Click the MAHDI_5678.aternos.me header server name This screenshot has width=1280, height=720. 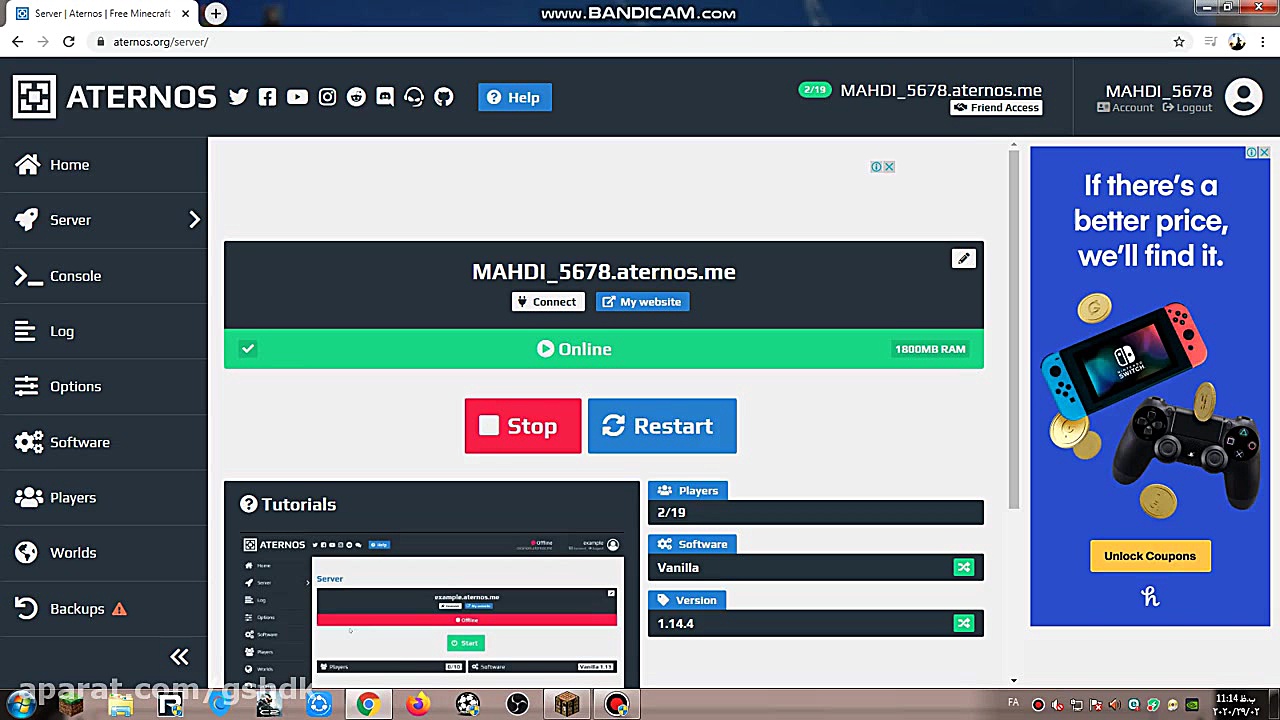click(941, 90)
